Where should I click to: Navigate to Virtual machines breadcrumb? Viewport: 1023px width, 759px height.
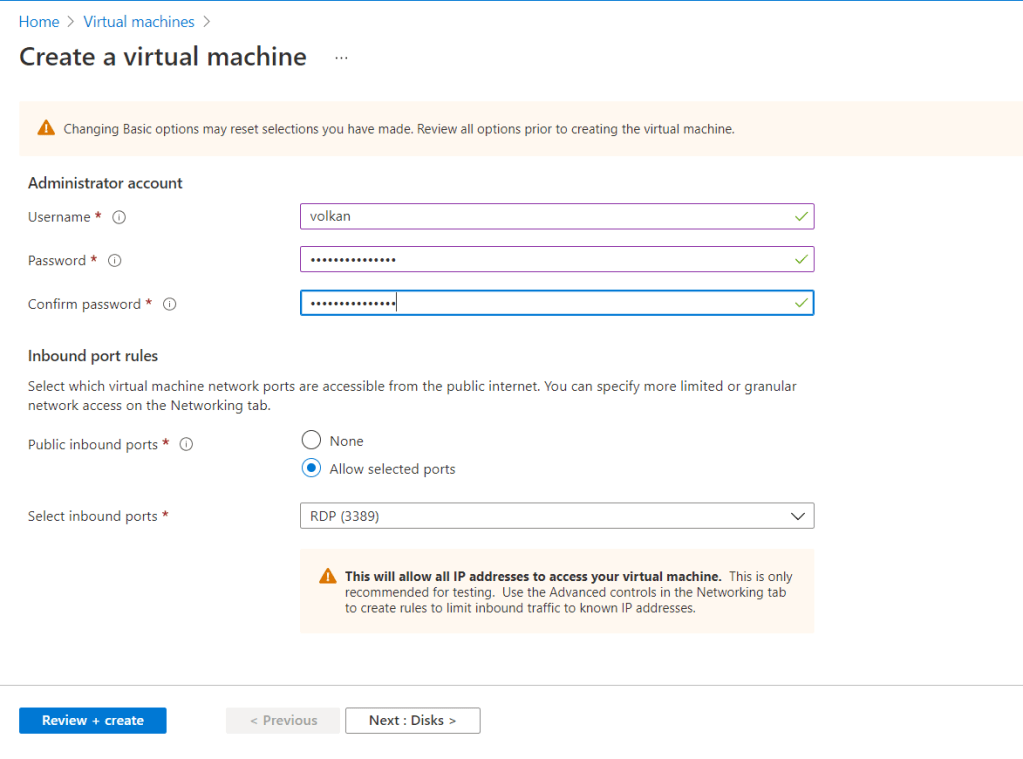pyautogui.click(x=139, y=21)
